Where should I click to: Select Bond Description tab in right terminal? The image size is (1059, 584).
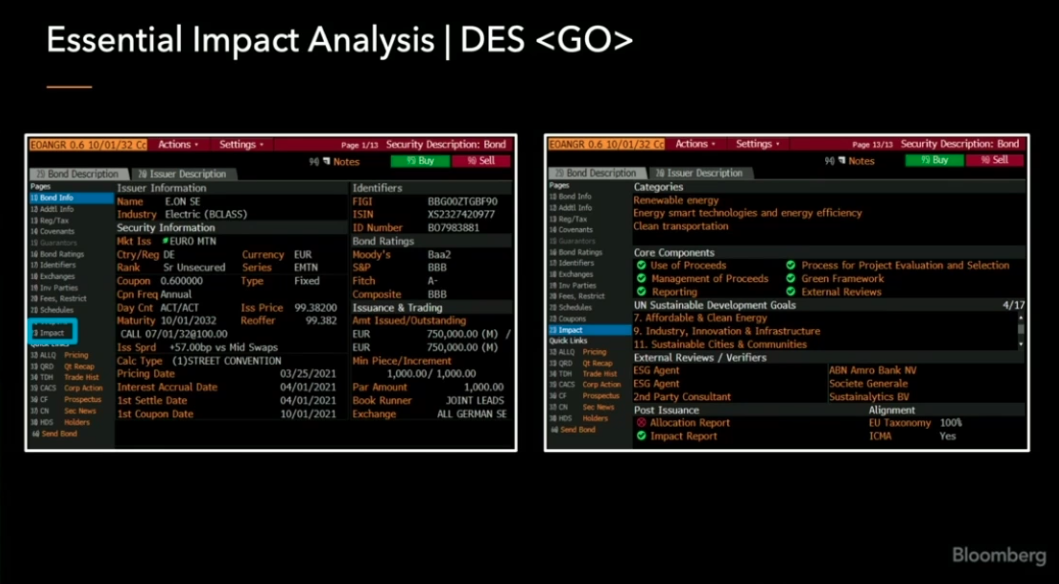[596, 174]
